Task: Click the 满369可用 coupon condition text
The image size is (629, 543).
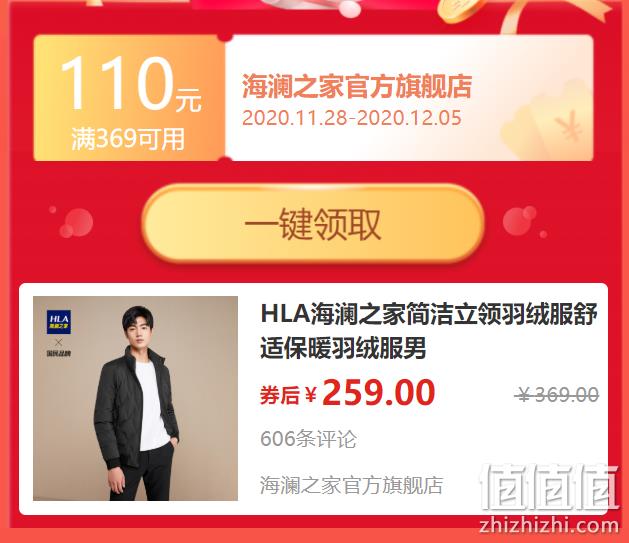Action: point(128,139)
